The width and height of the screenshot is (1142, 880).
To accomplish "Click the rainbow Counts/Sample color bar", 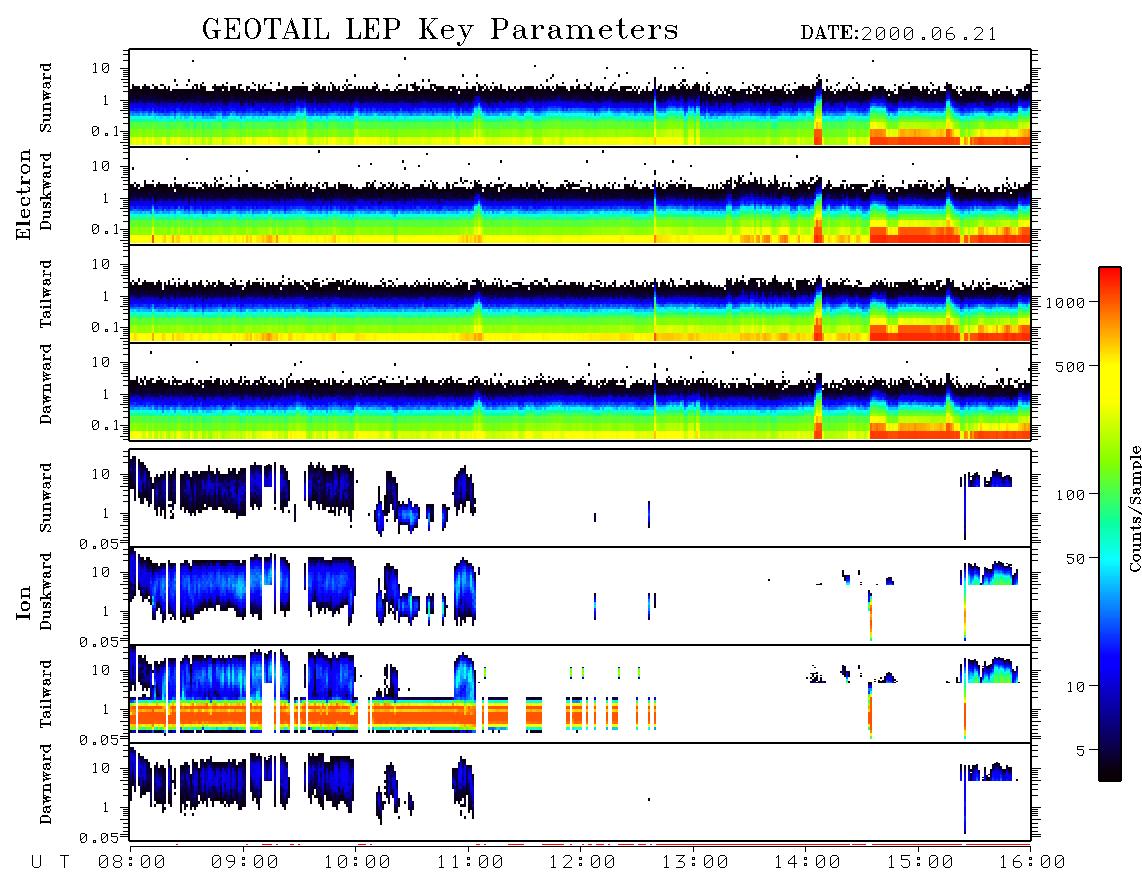I will coord(1109,524).
